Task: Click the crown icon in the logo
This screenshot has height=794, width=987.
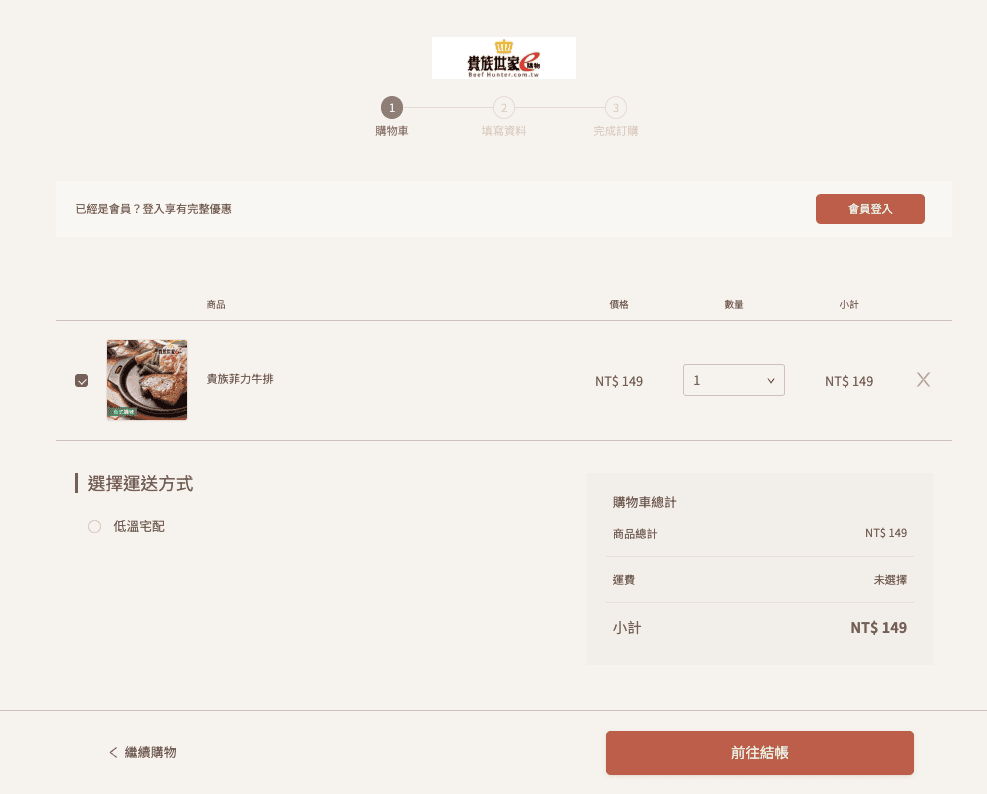Action: click(x=503, y=45)
